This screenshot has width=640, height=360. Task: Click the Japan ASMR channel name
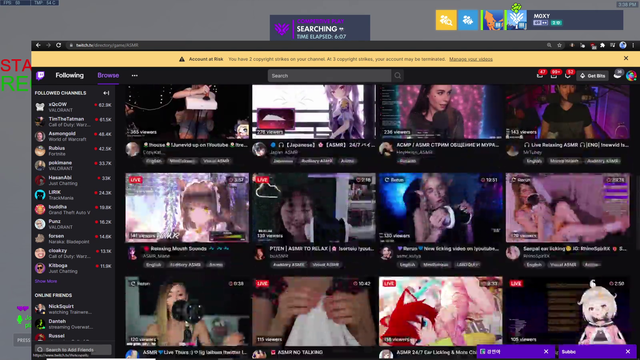coord(284,152)
